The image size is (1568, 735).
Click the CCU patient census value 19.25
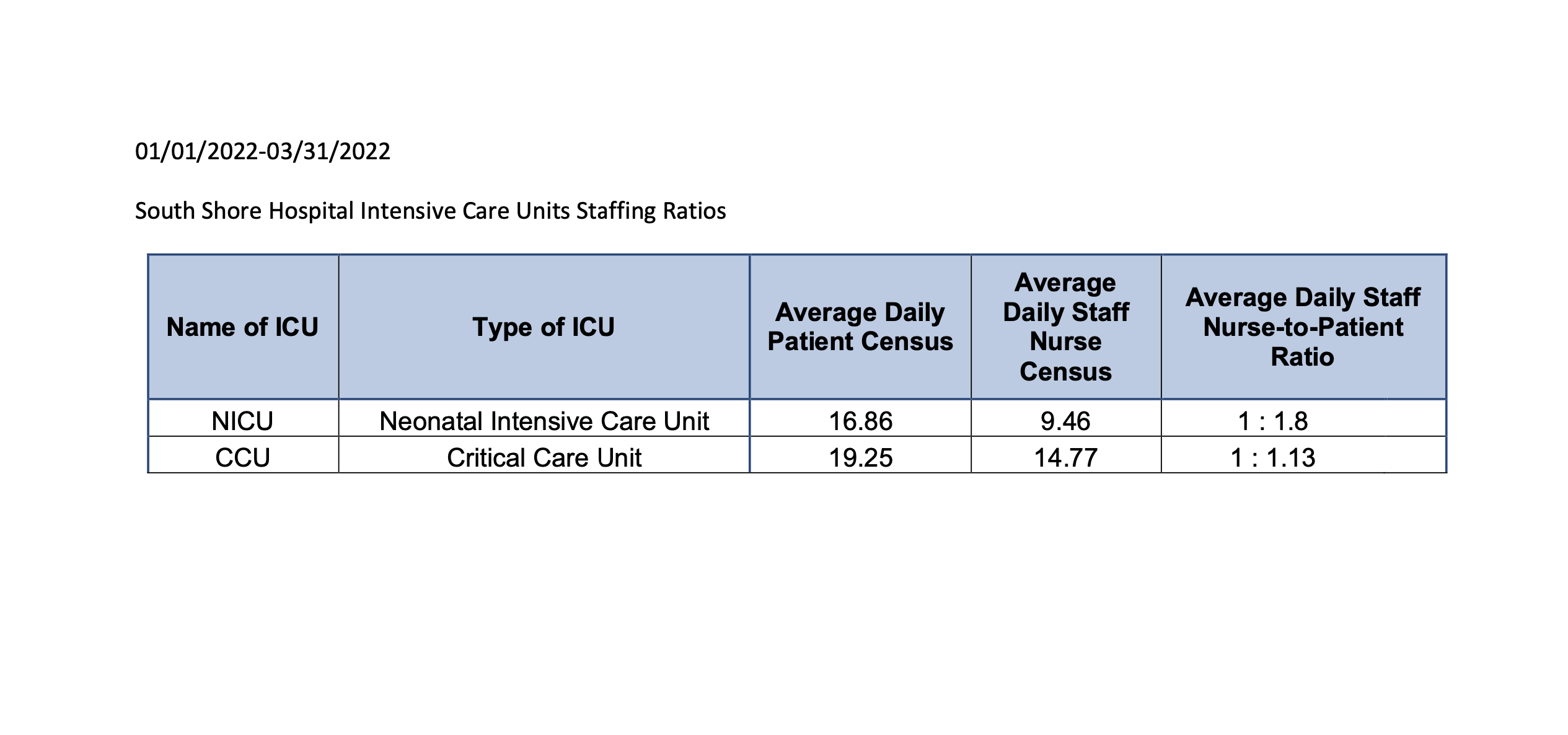860,458
